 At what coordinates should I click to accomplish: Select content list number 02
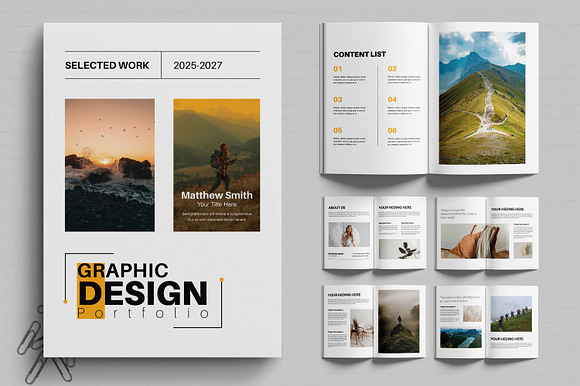point(392,69)
